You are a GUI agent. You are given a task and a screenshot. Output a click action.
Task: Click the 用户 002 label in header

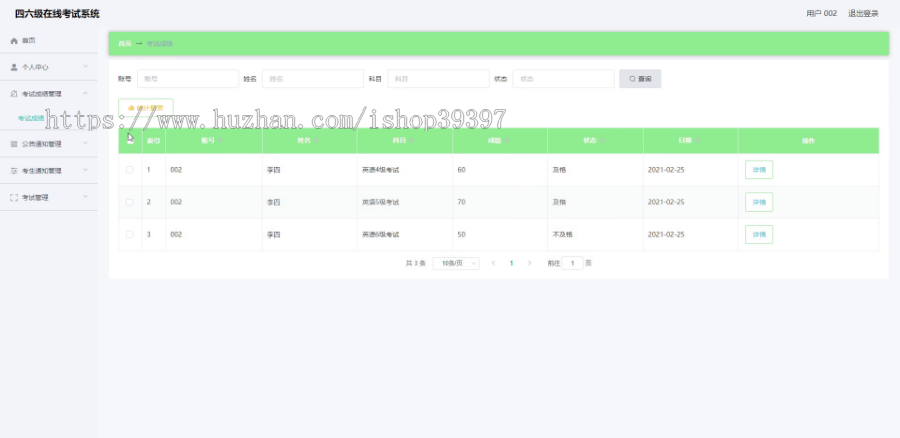(x=821, y=14)
